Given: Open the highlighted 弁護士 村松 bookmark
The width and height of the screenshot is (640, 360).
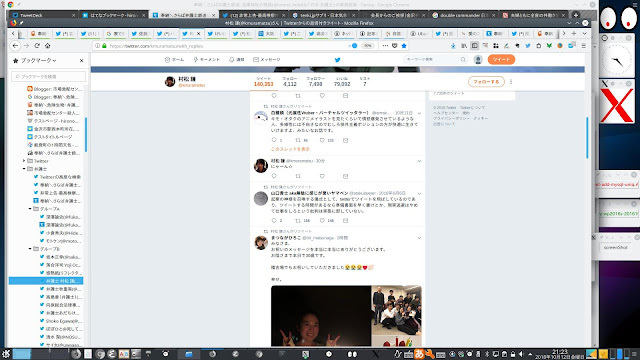Looking at the screenshot, I should tap(46, 281).
